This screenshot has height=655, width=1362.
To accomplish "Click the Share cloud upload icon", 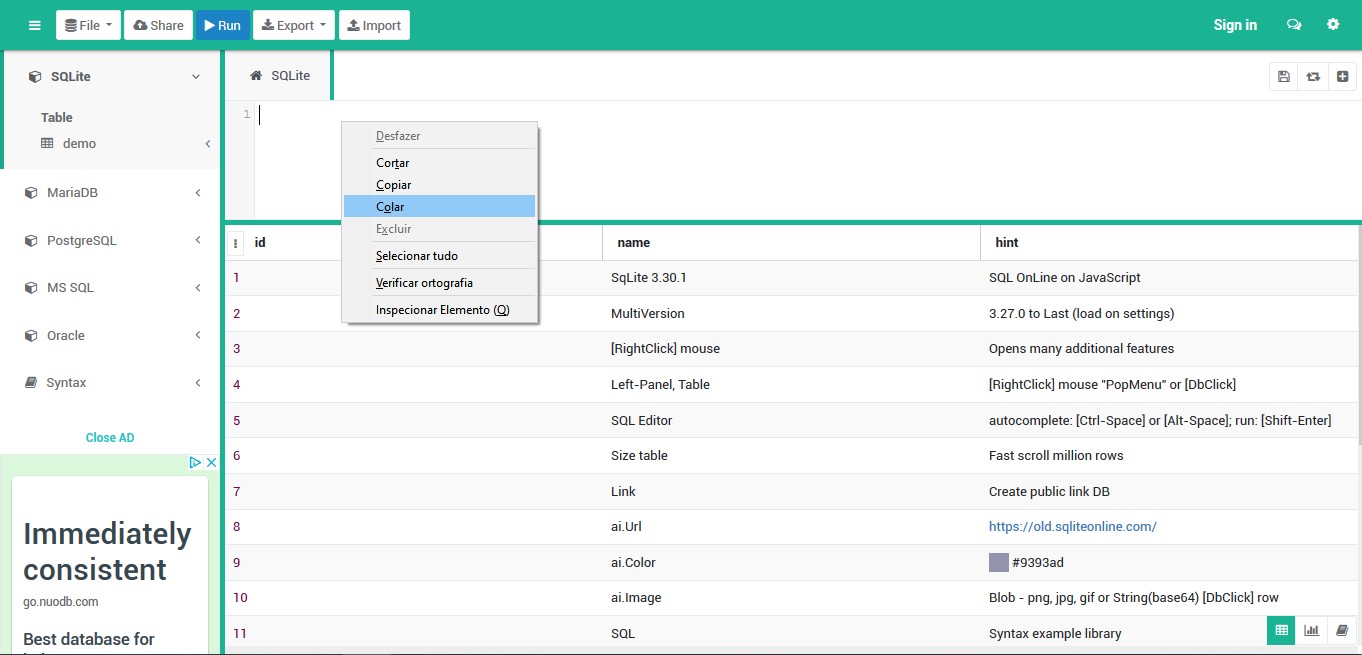I will (x=140, y=25).
